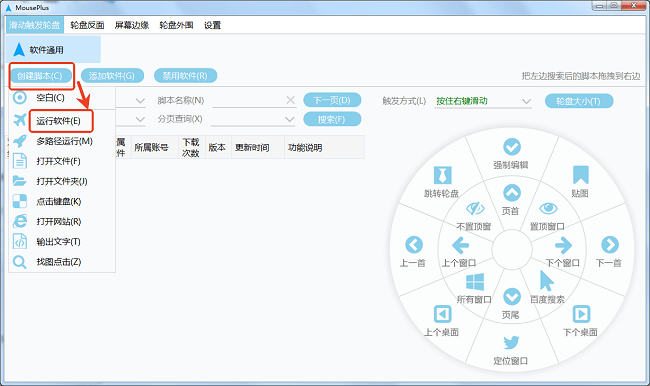Click the 页尾 down-arrow icon in the wheel
650x386 pixels.
coord(512,296)
